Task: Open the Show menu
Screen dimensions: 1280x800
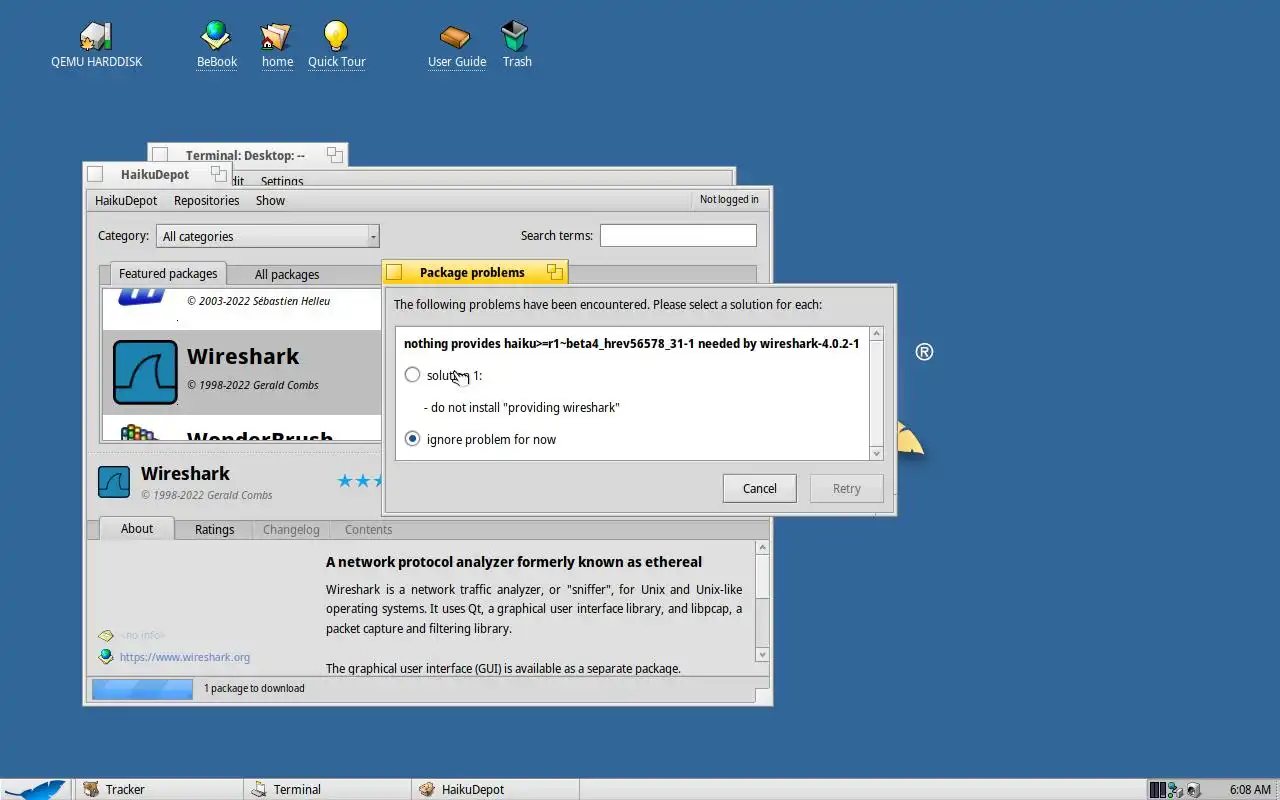Action: click(x=270, y=200)
